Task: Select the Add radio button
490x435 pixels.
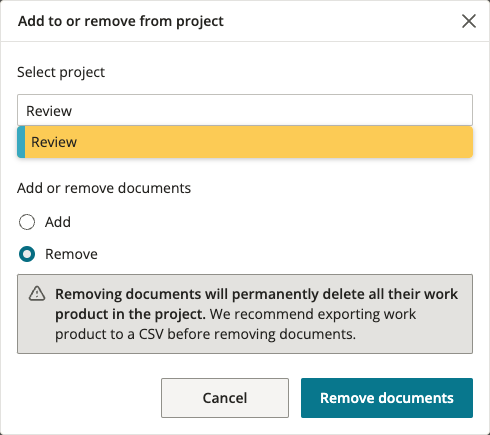Action: pyautogui.click(x=27, y=222)
